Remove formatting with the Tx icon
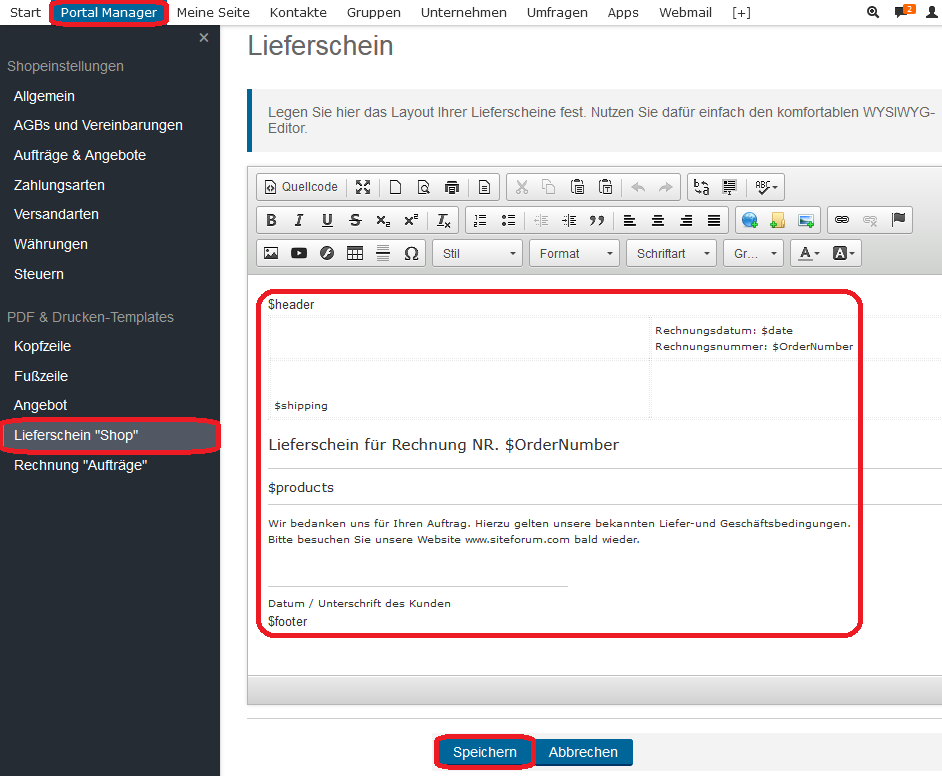 coord(443,220)
